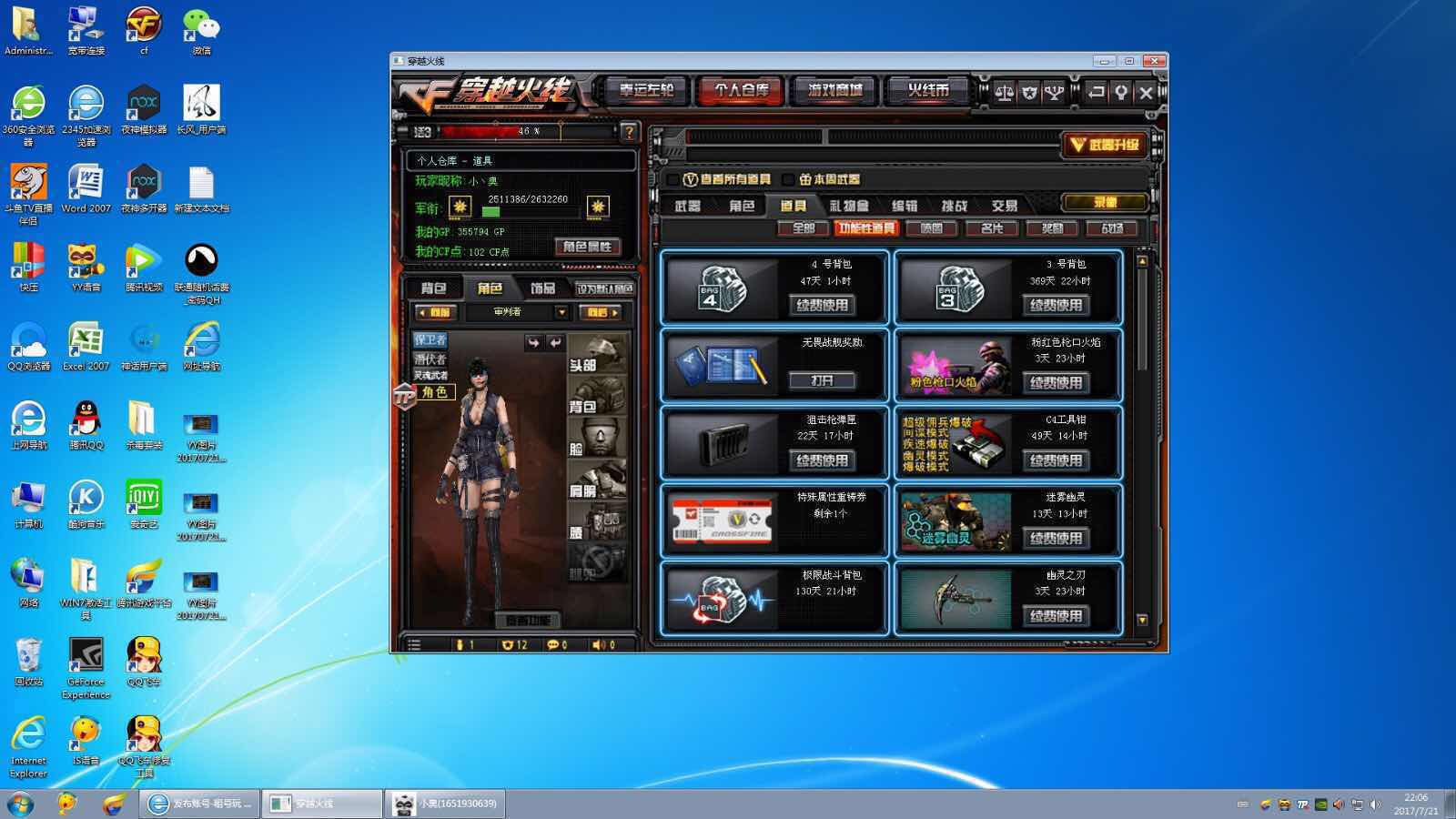The width and height of the screenshot is (1456, 819).
Task: Select the 狙击枪弹匣 magazine item image
Action: (722, 443)
